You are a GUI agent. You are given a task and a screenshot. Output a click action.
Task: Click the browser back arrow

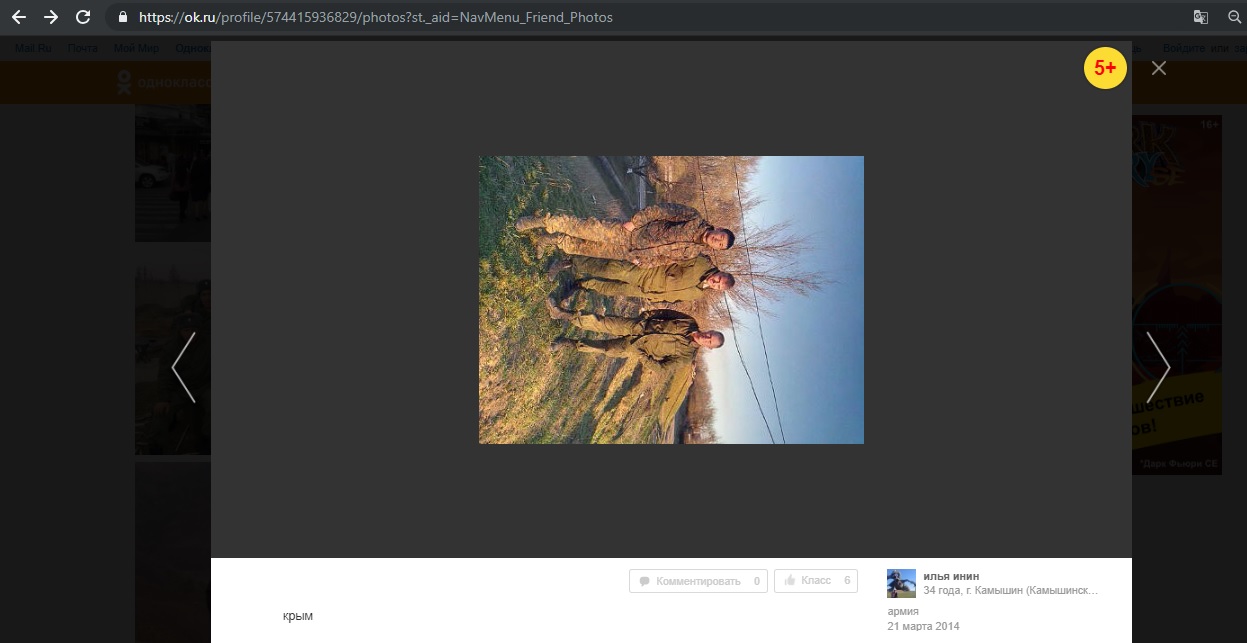tap(19, 17)
